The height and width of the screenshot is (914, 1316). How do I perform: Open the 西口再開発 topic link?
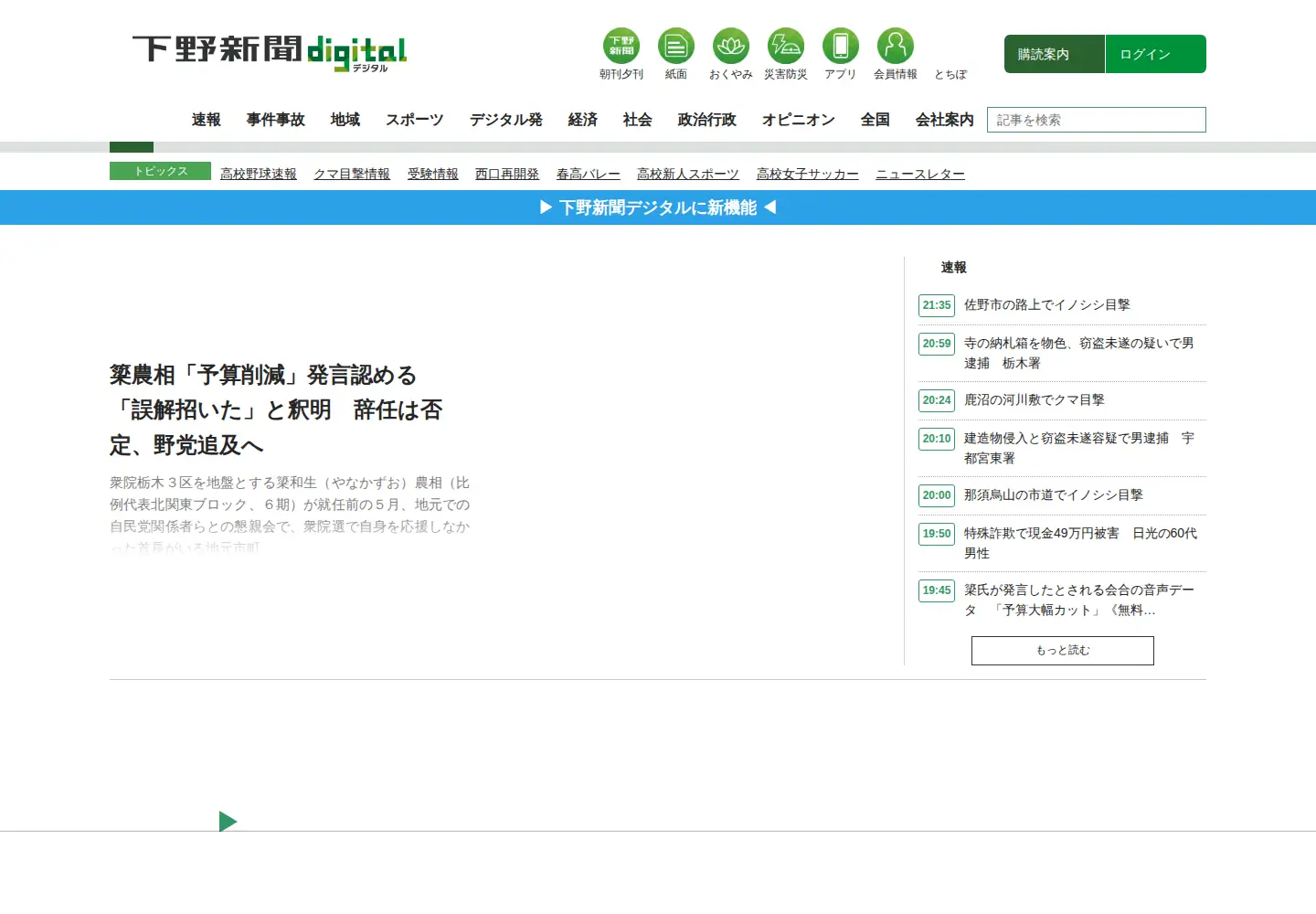pos(507,174)
